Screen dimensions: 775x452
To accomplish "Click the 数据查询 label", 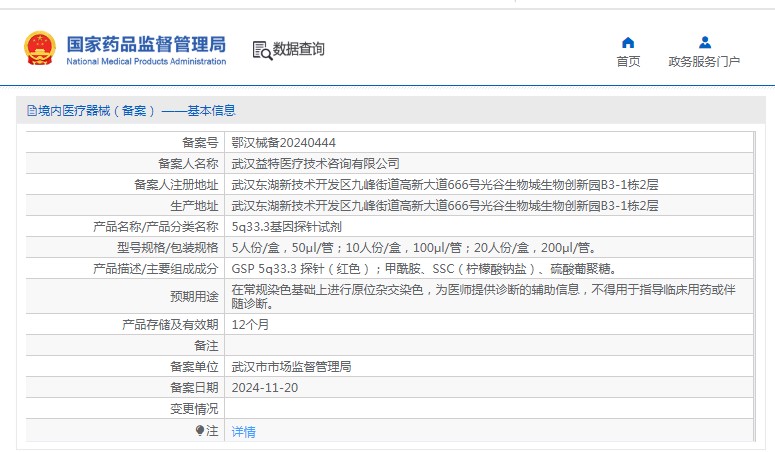I will tap(299, 49).
